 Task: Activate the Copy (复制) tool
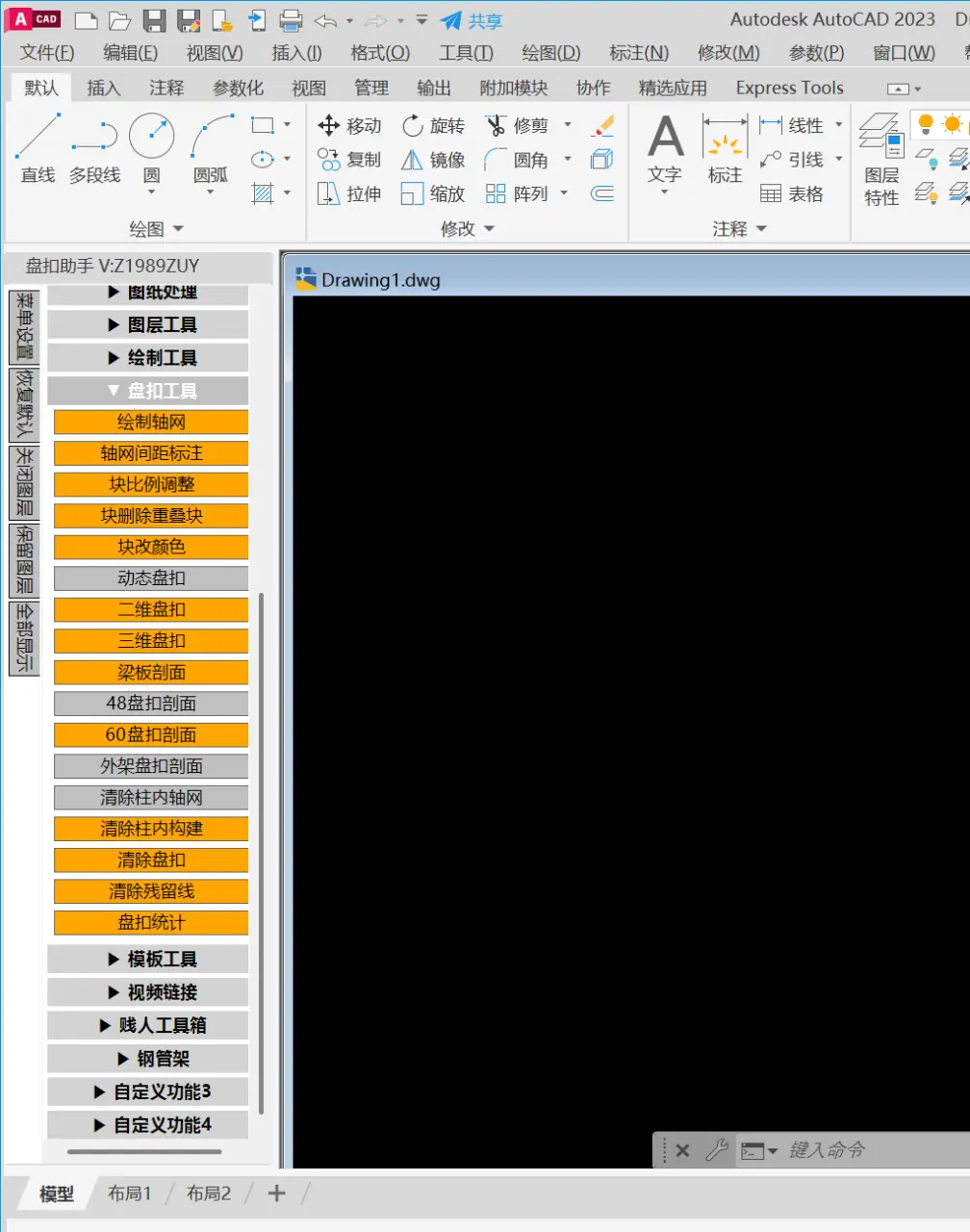[349, 160]
